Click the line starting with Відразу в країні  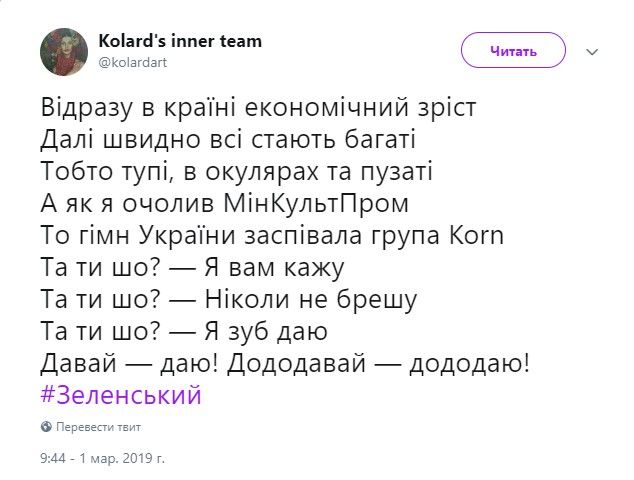(258, 108)
